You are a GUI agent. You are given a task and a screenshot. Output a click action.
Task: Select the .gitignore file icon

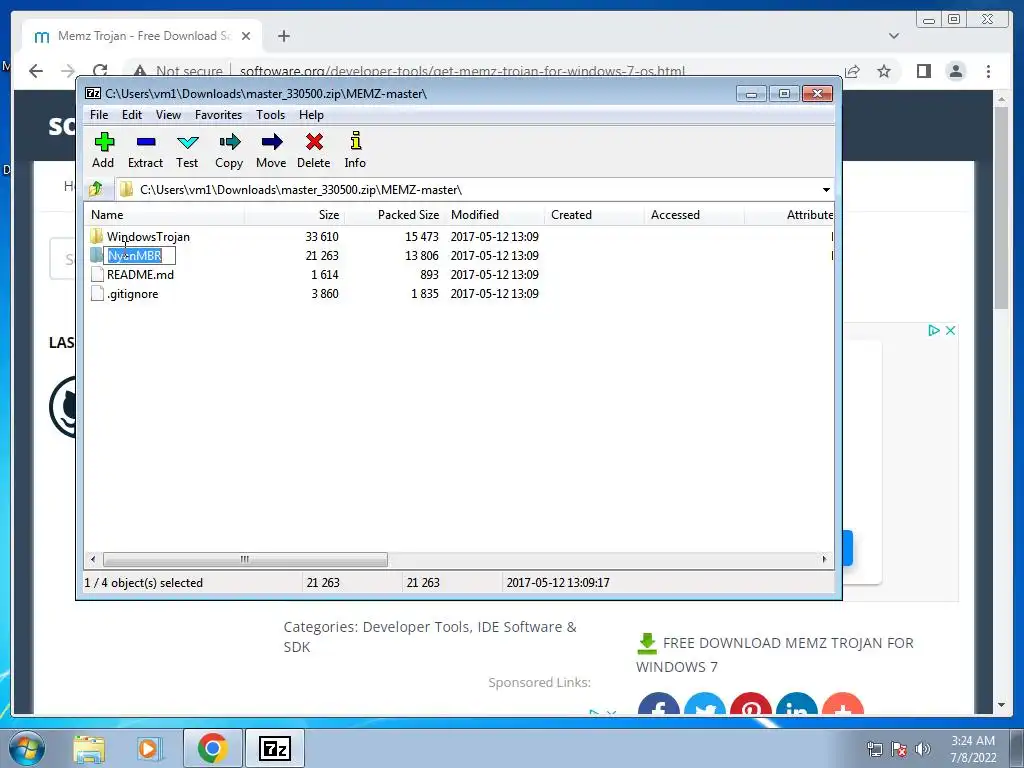tap(97, 293)
